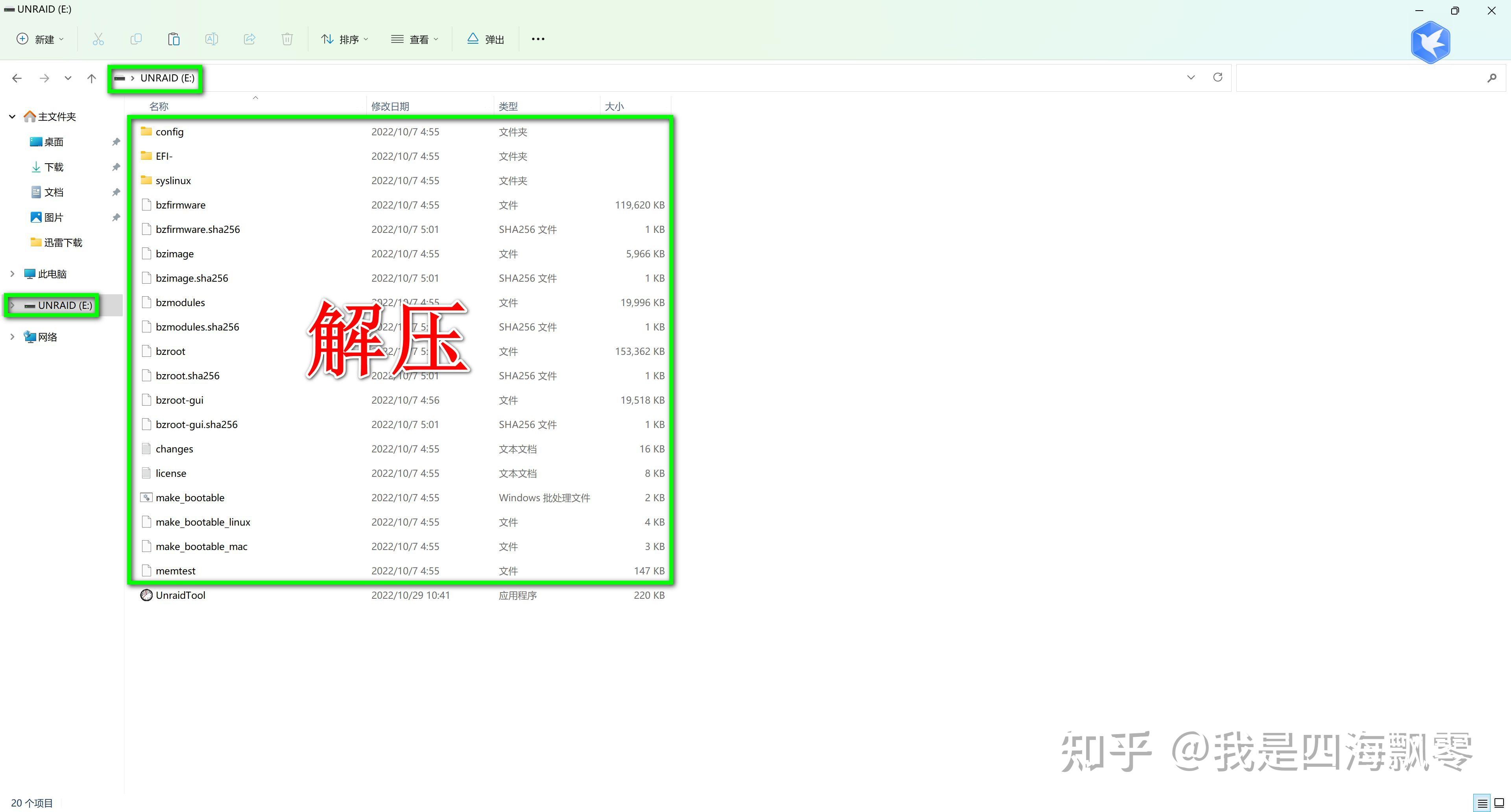1511x812 pixels.
Task: Expand 此电脑 in the sidebar
Action: pos(12,273)
